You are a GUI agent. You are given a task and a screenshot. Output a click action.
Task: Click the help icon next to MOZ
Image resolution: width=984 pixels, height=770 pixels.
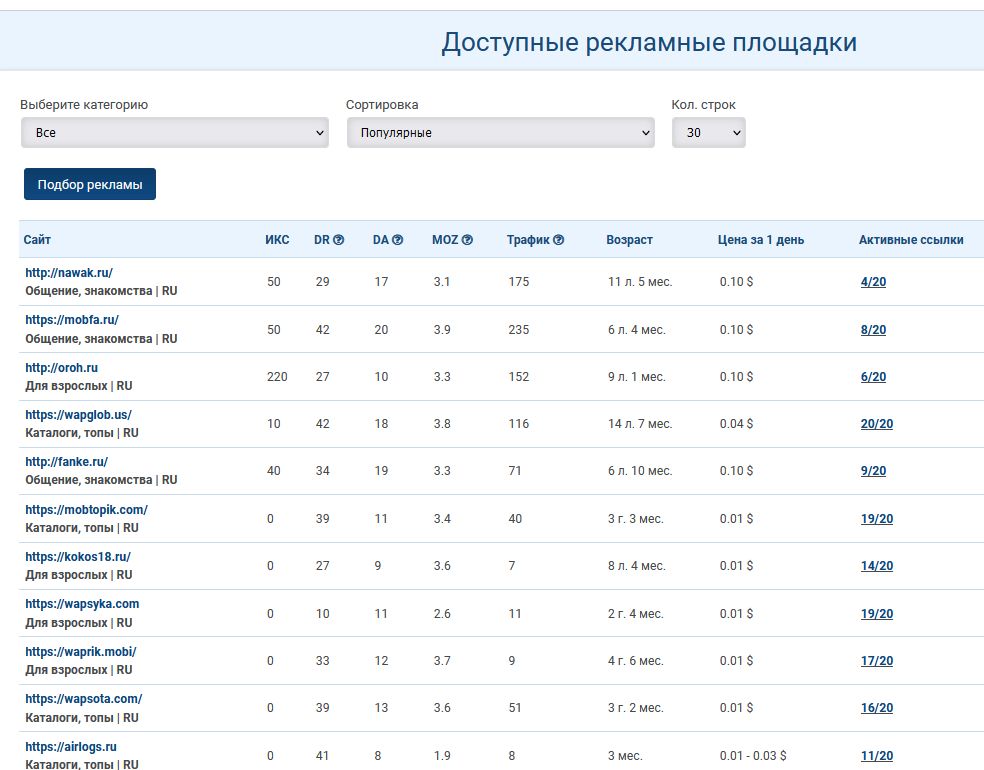point(467,240)
